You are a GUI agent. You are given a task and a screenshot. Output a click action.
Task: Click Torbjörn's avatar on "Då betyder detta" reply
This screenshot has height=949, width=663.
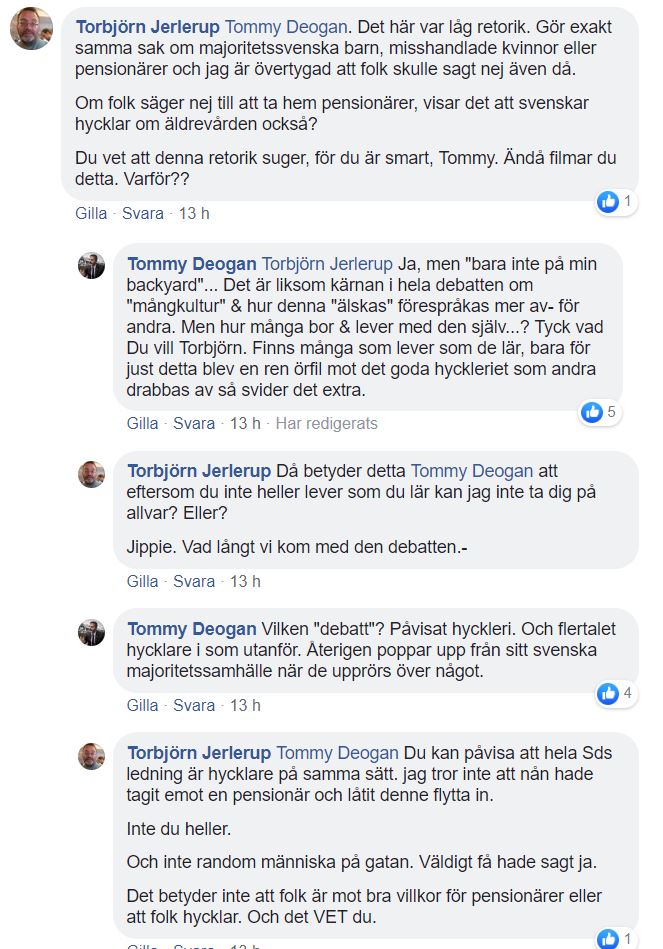(x=92, y=474)
